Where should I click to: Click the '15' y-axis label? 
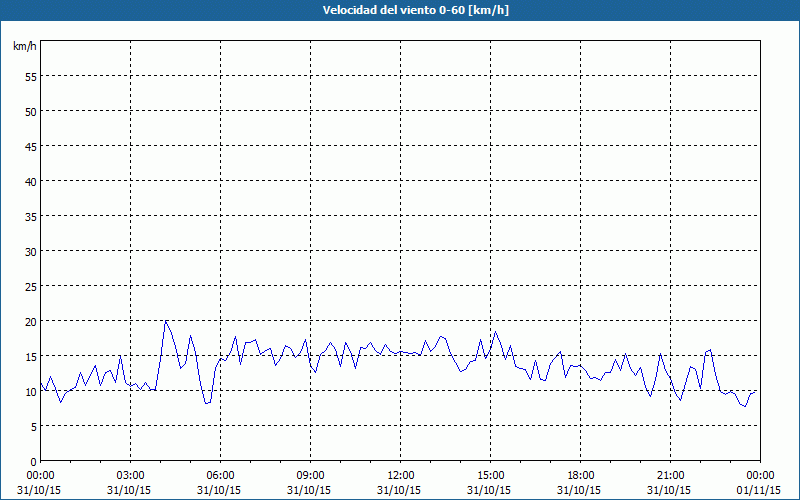[x=31, y=357]
